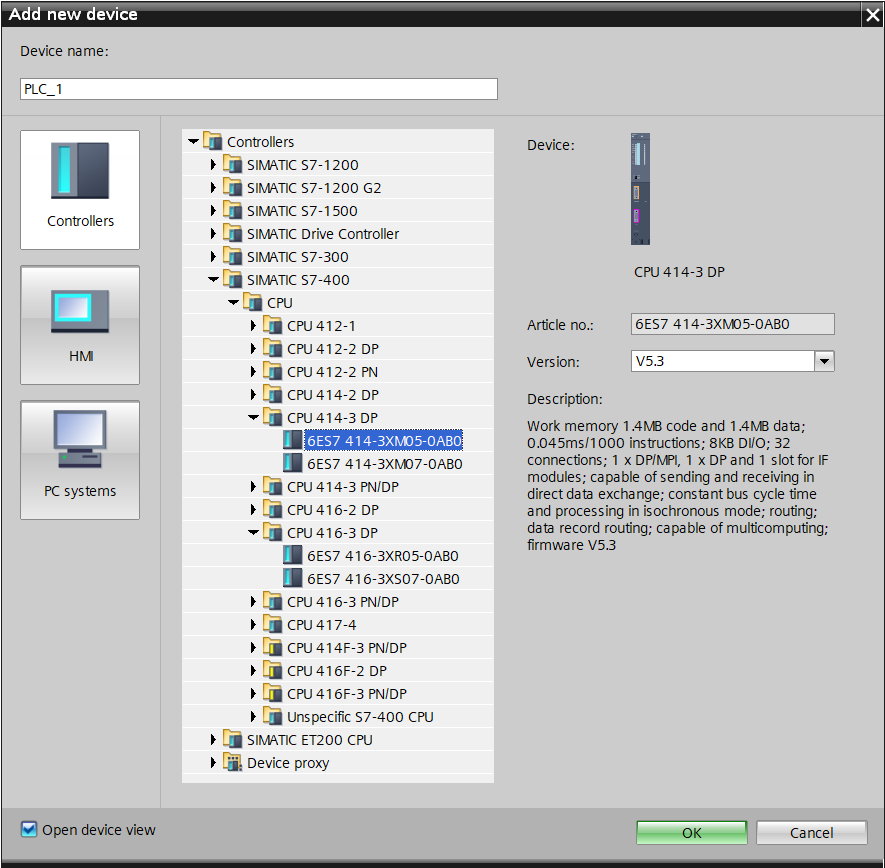Toggle the Open device view checkbox
The image size is (885, 868).
click(28, 829)
